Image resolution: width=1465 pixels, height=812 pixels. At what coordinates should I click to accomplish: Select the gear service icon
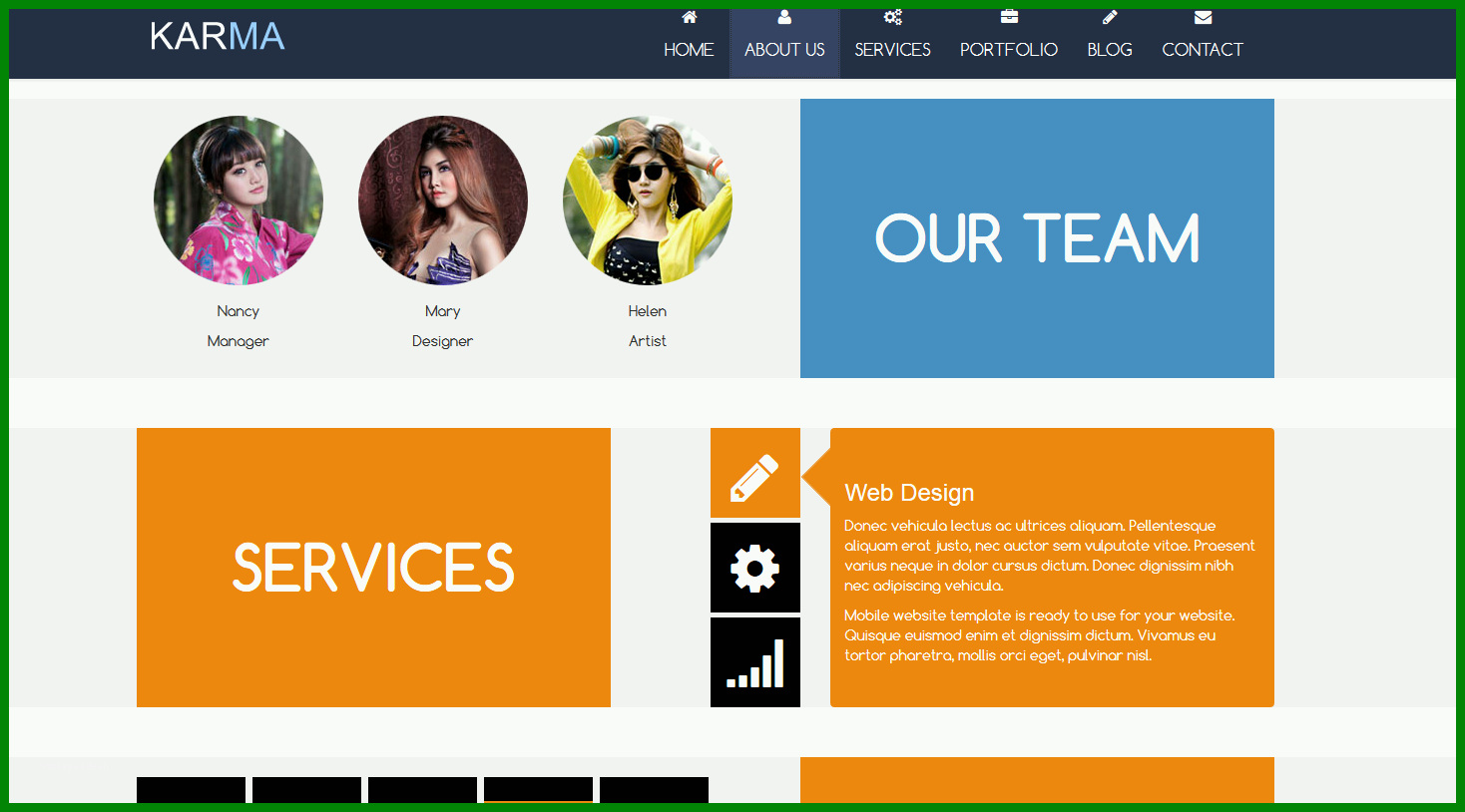point(755,568)
